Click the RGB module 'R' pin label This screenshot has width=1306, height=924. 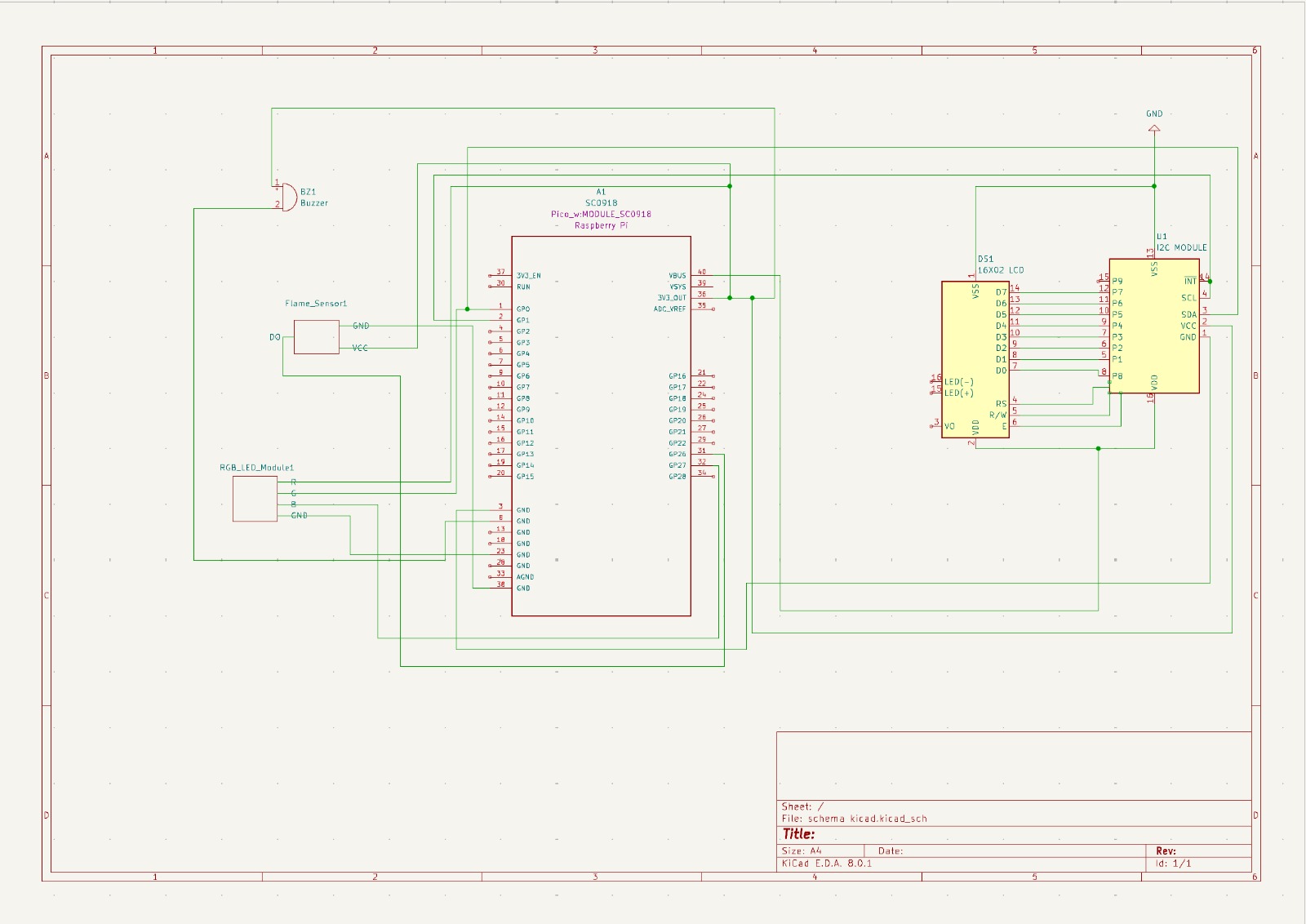294,482
